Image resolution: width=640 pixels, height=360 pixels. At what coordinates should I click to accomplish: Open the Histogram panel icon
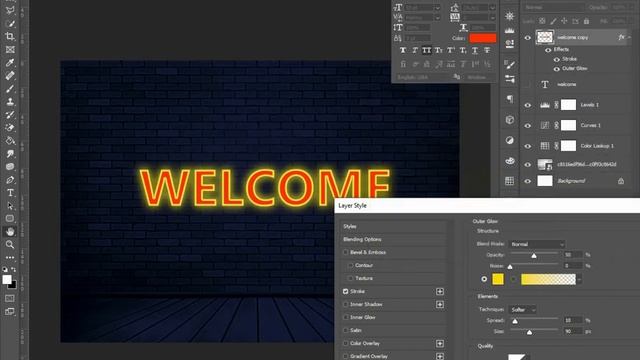coord(509,31)
